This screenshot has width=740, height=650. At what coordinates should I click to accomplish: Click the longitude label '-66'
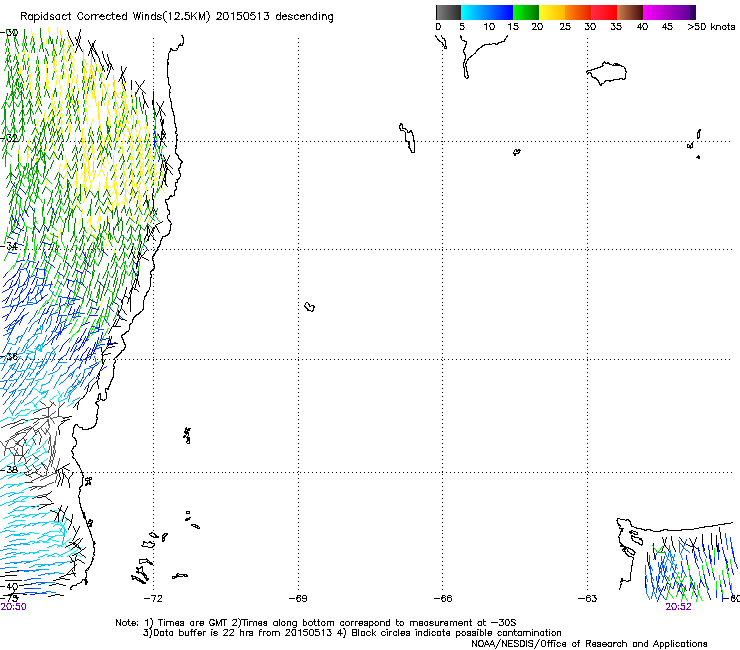pyautogui.click(x=443, y=599)
